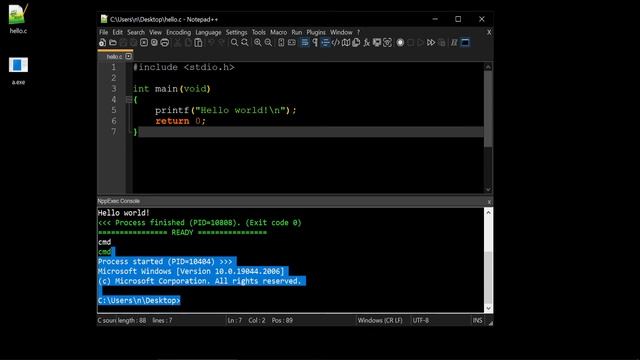The height and width of the screenshot is (360, 640).
Task: Open User Defined Language dialog icon
Action: pos(336,42)
